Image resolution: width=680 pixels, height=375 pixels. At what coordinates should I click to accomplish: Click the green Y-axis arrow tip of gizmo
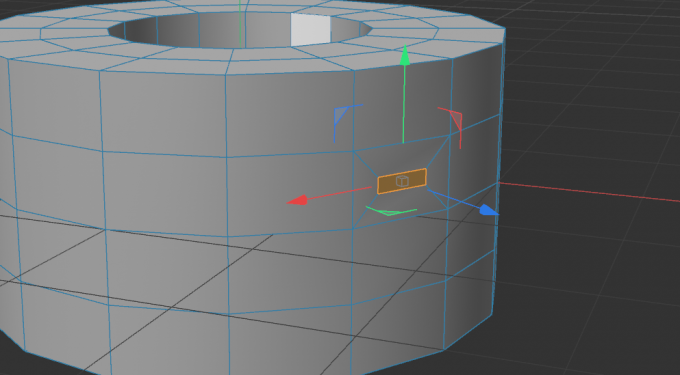point(405,56)
